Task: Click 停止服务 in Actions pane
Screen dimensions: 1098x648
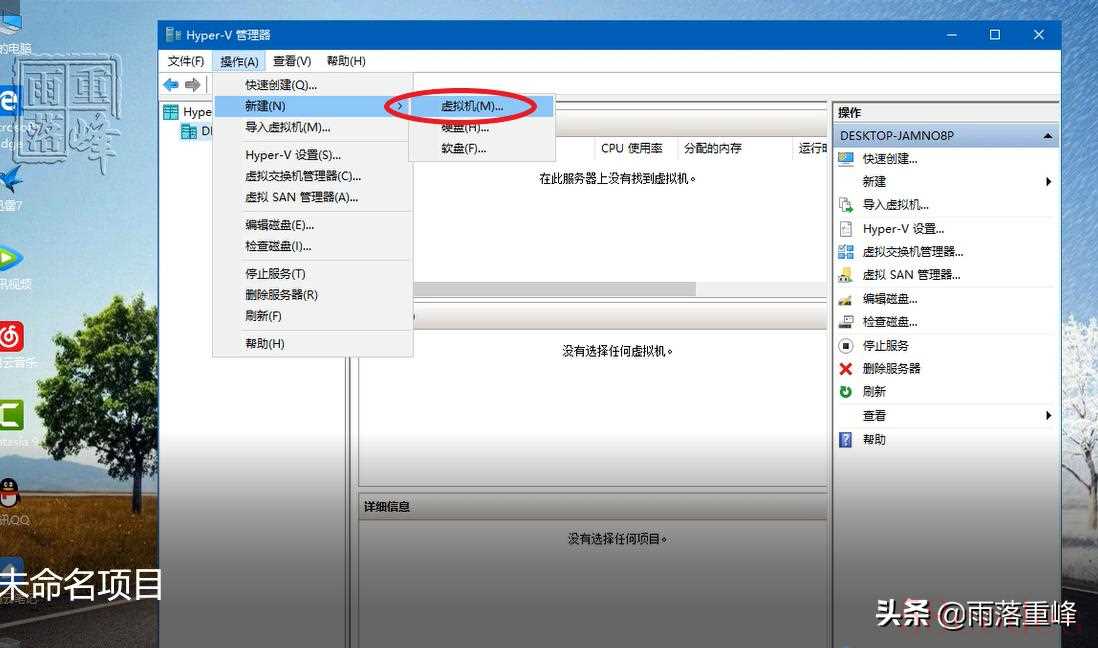Action: coord(886,345)
